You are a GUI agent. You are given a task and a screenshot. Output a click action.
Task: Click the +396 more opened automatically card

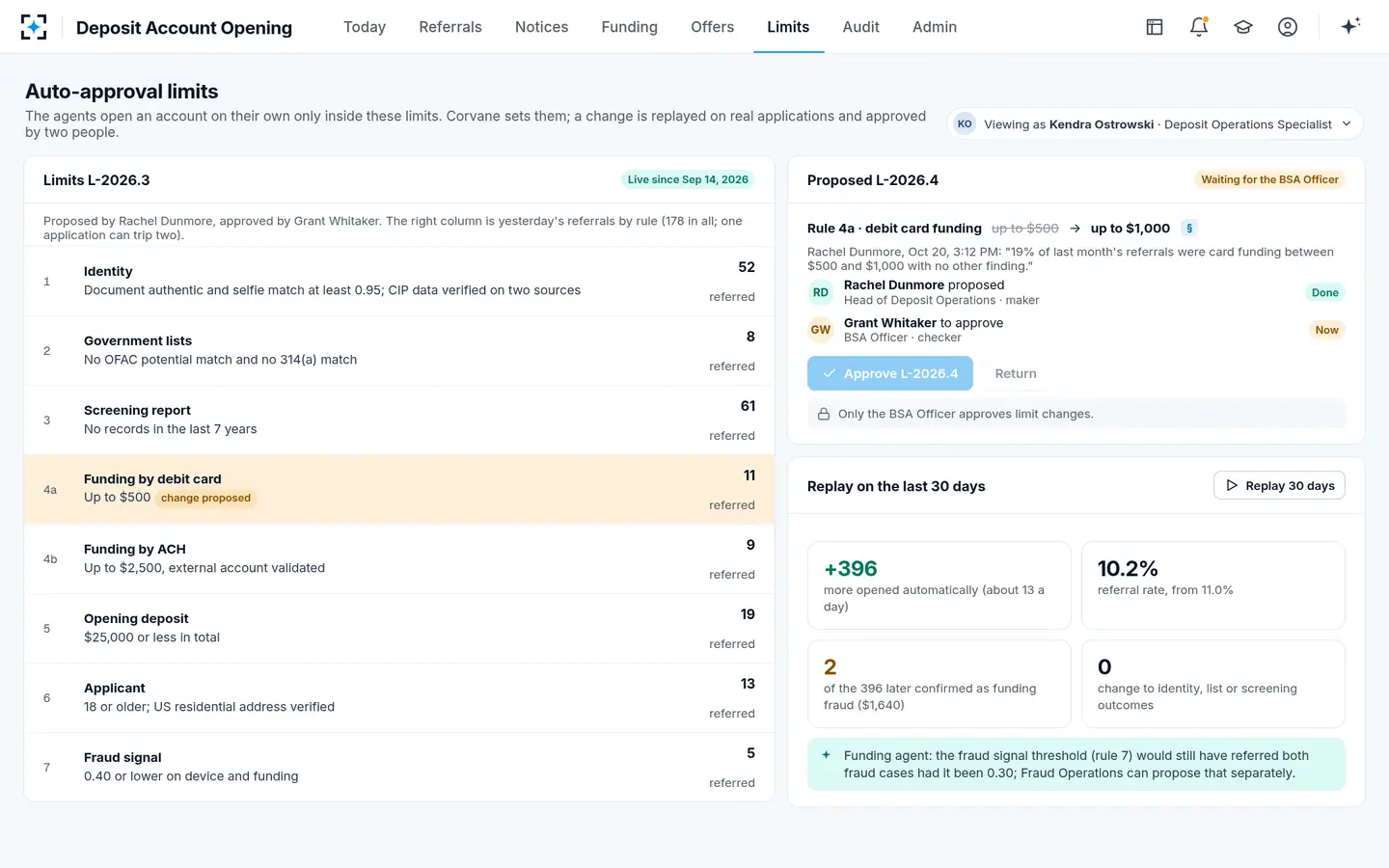click(x=940, y=585)
